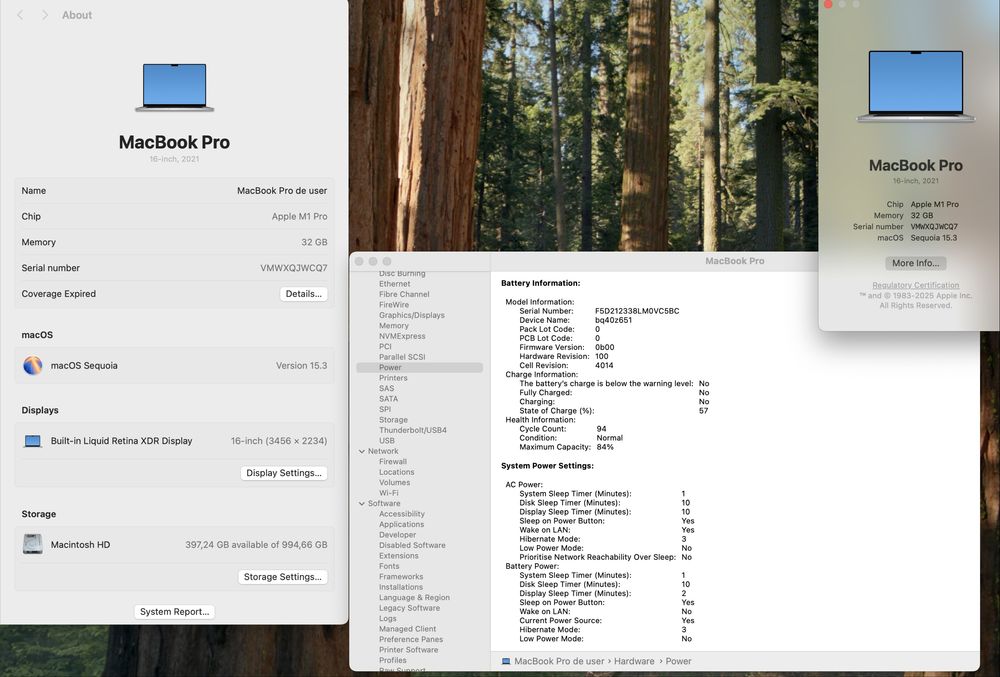Screen dimensions: 1000x677
Task: Click the MacBook Pro image in About settings
Action: [174, 87]
